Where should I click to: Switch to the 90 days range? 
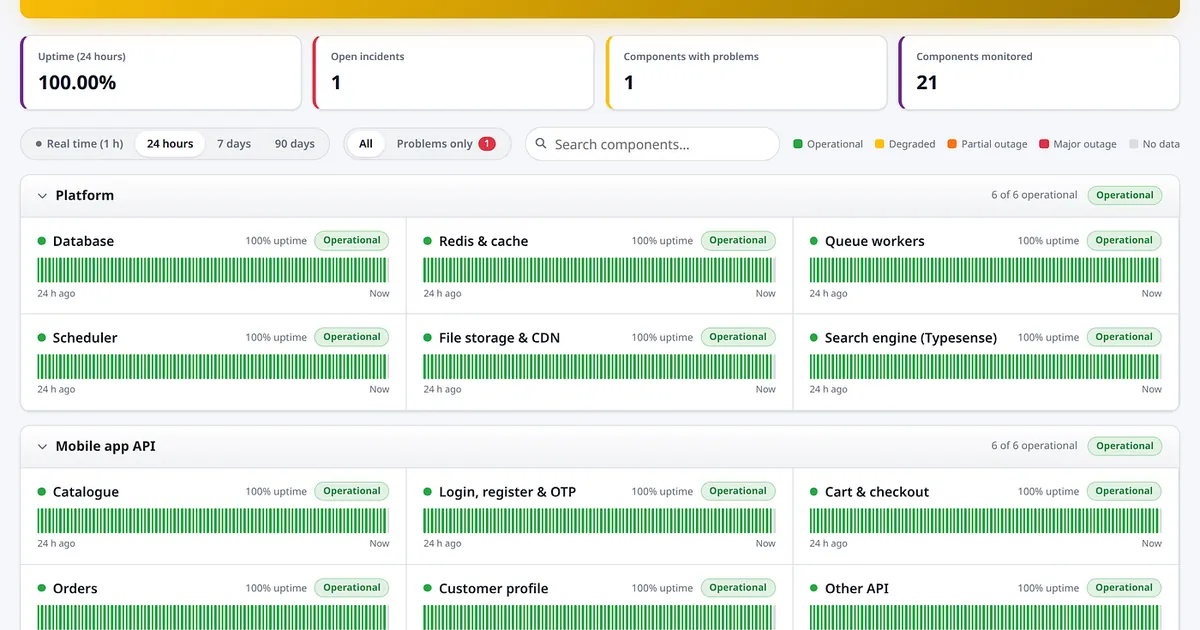(295, 144)
